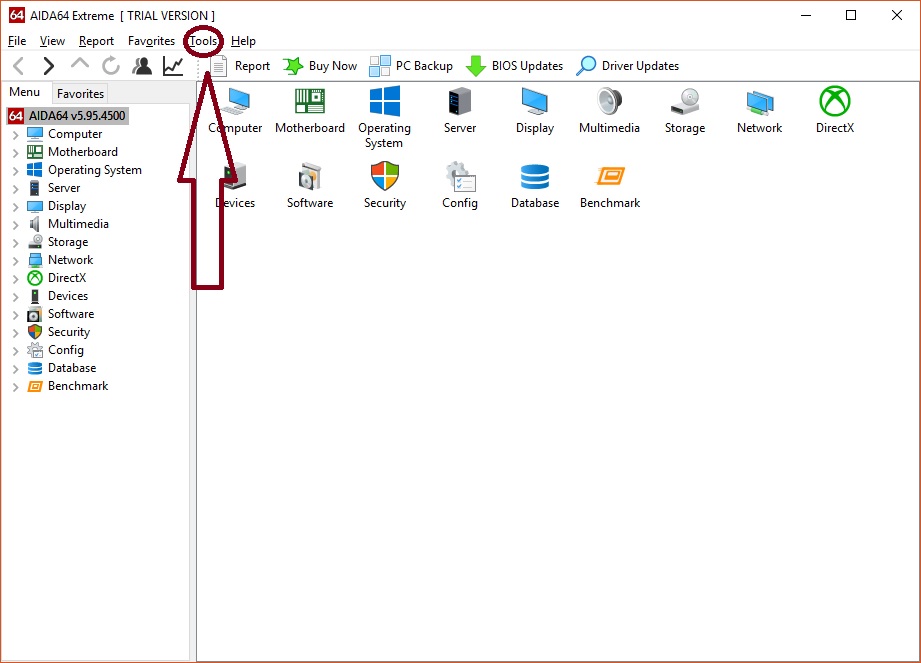Open the Display icon in main pane
Viewport: 921px width, 663px height.
point(535,101)
